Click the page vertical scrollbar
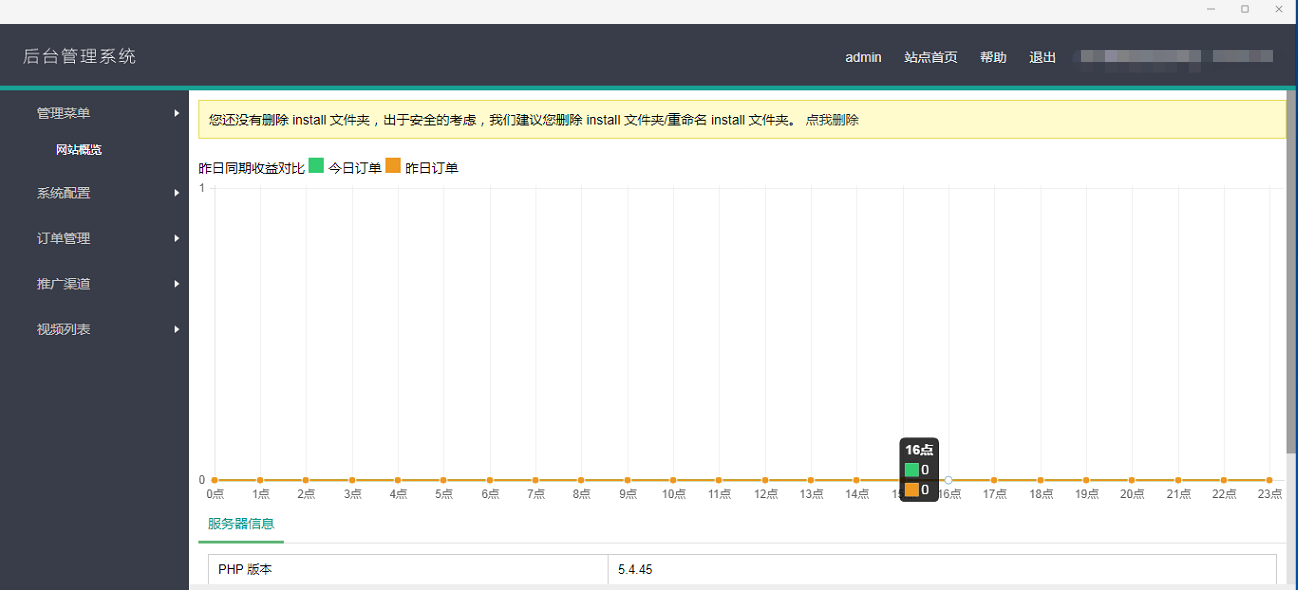Image resolution: width=1298 pixels, height=590 pixels. (x=1291, y=270)
